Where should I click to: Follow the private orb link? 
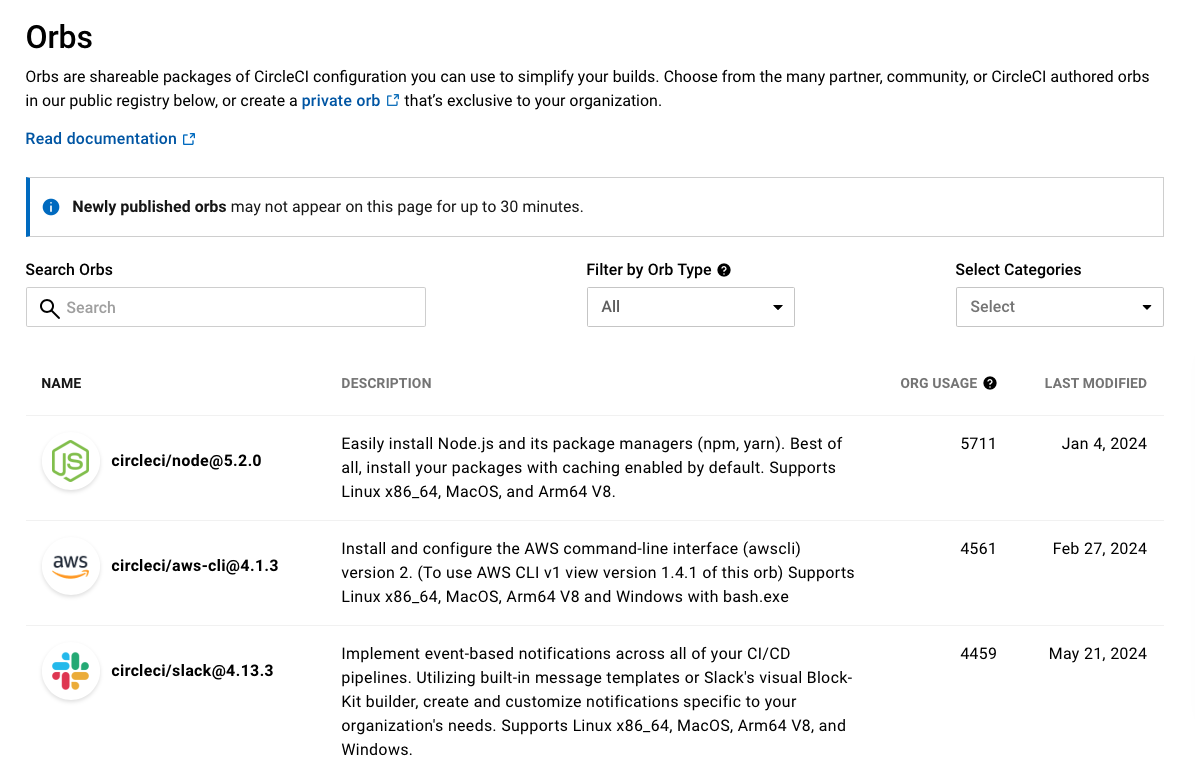[340, 101]
